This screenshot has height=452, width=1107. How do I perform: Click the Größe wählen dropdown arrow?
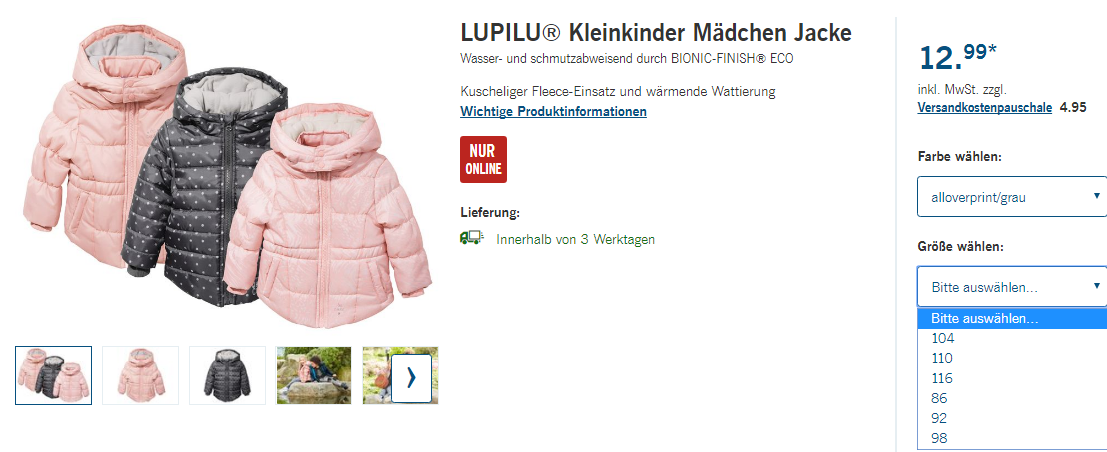tap(1096, 285)
